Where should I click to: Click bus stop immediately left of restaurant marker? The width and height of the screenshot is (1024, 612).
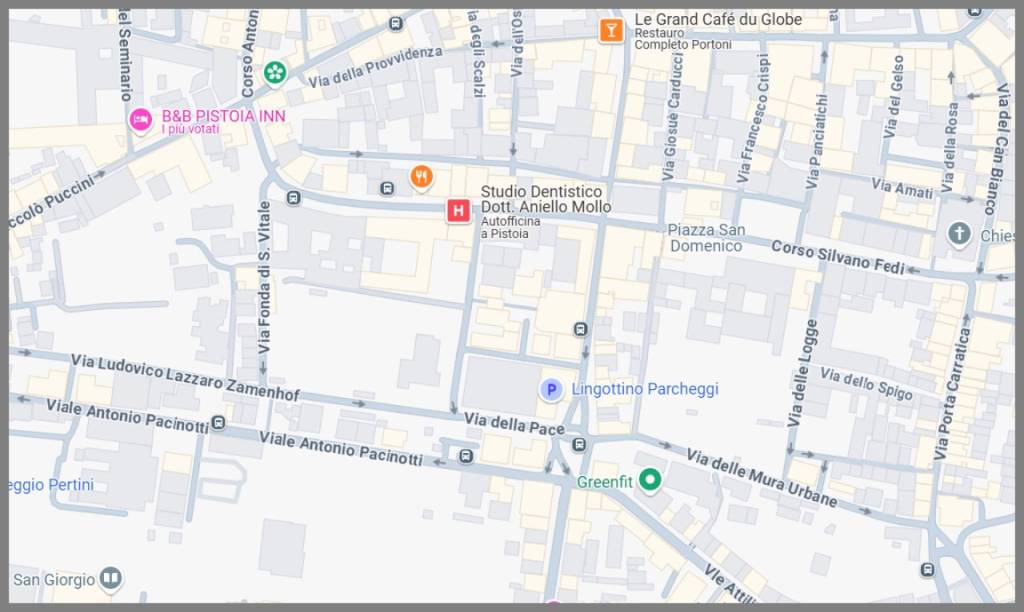pos(387,188)
